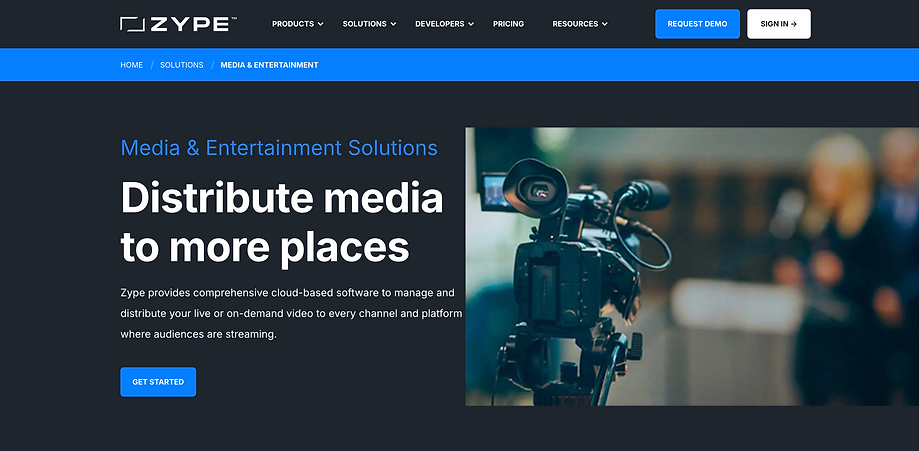This screenshot has width=919, height=451.
Task: Go to Home breadcrumb link
Action: 131,65
